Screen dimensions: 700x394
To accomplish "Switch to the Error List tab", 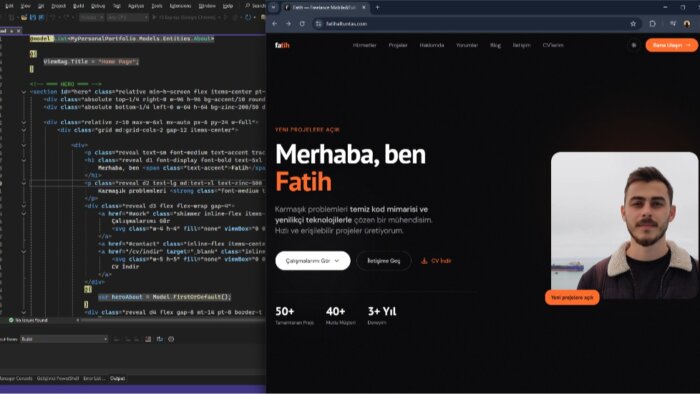I will pos(94,378).
